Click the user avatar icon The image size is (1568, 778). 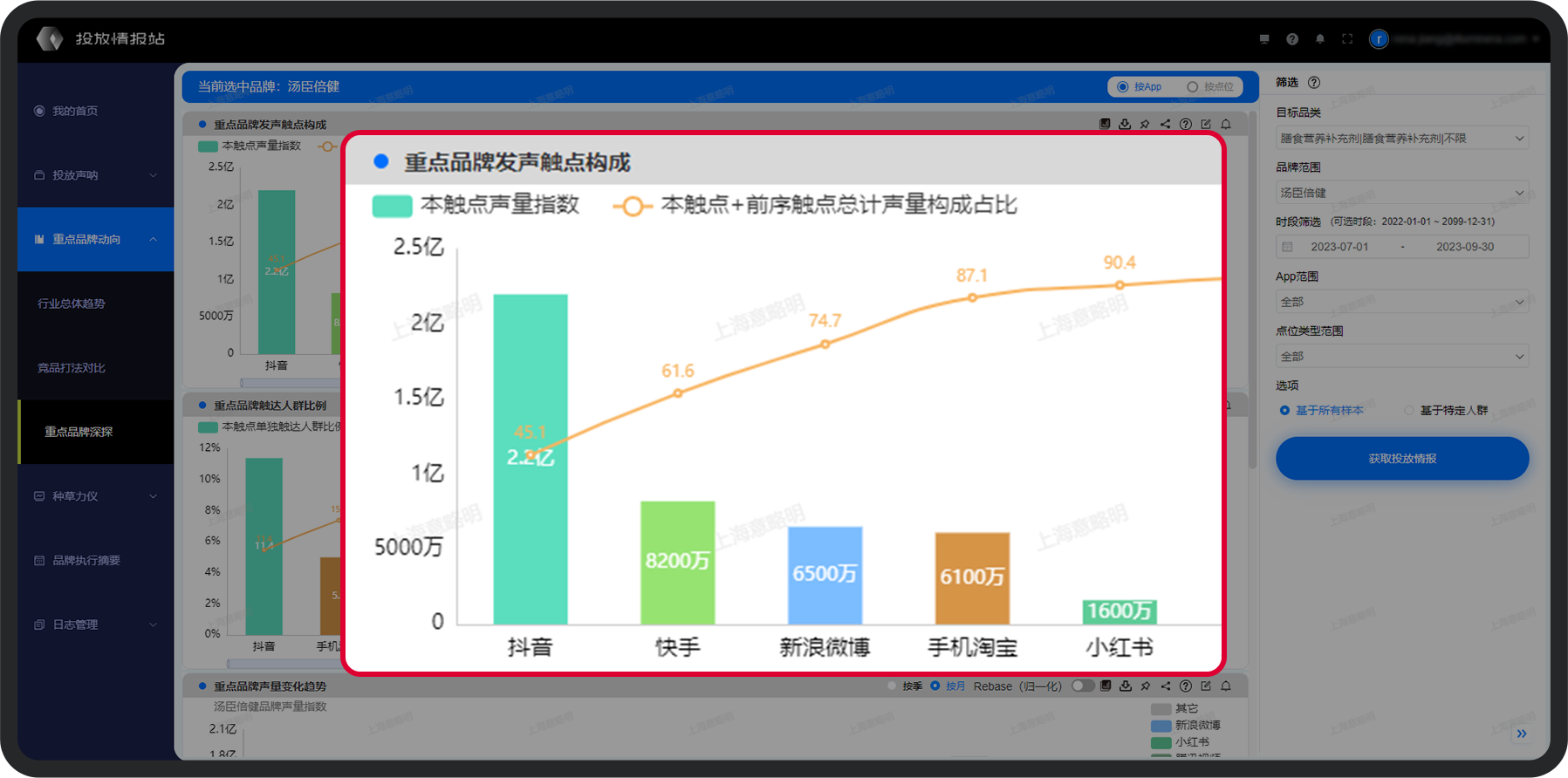click(1379, 39)
